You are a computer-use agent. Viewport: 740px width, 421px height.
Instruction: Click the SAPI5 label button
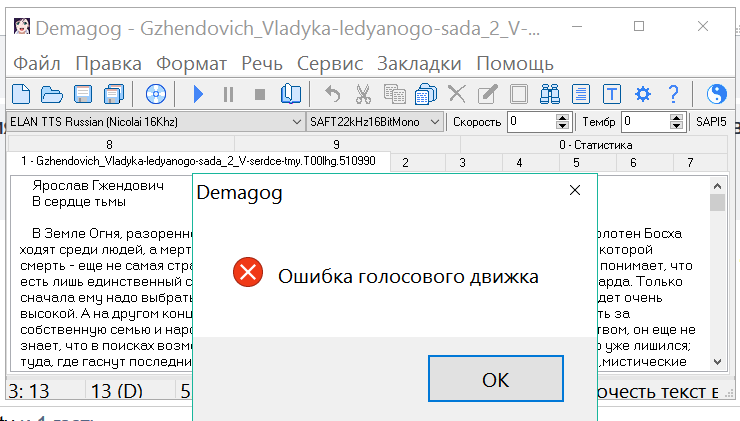711,122
